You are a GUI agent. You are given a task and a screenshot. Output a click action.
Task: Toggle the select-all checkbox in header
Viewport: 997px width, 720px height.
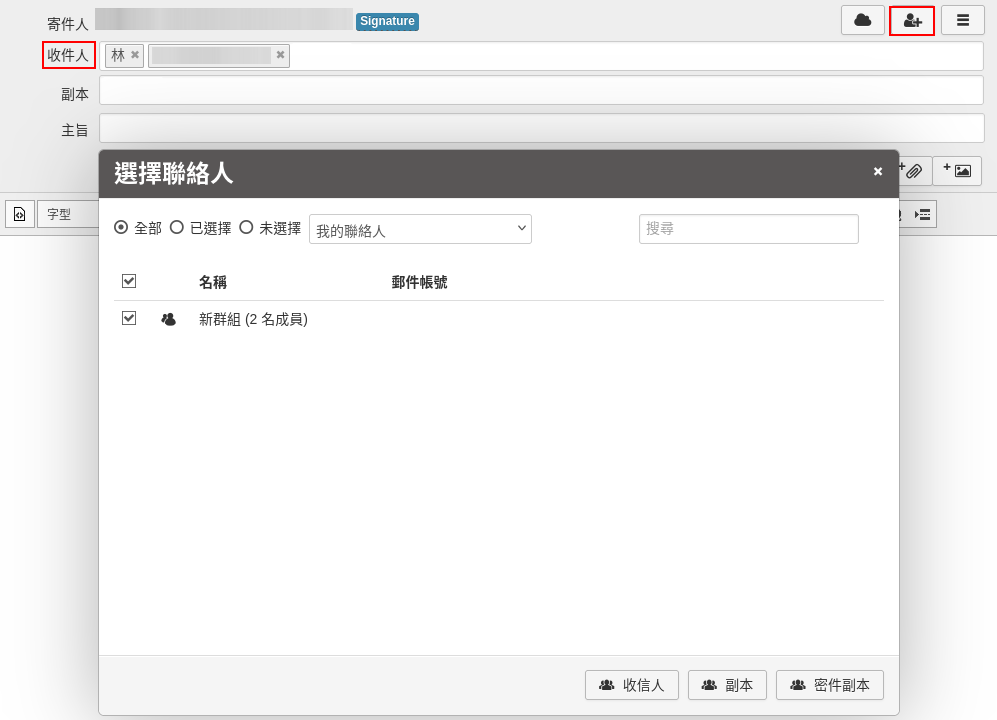click(x=129, y=281)
